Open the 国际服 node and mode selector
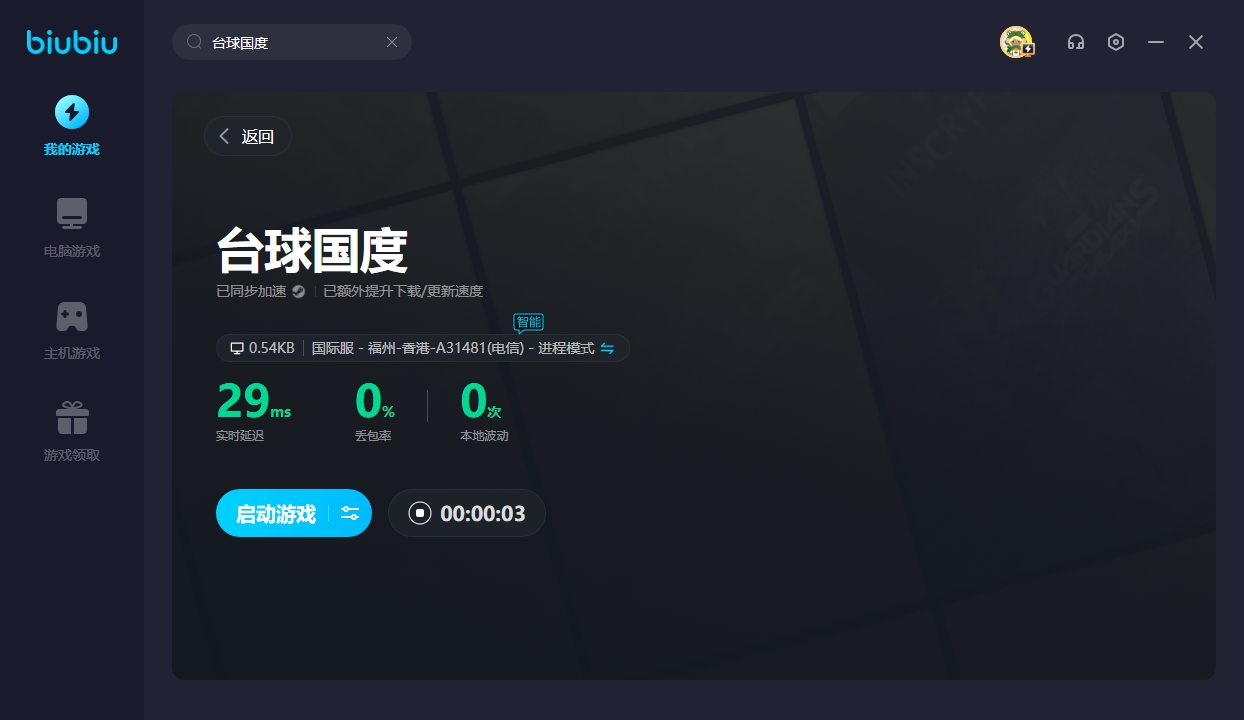 tap(452, 348)
